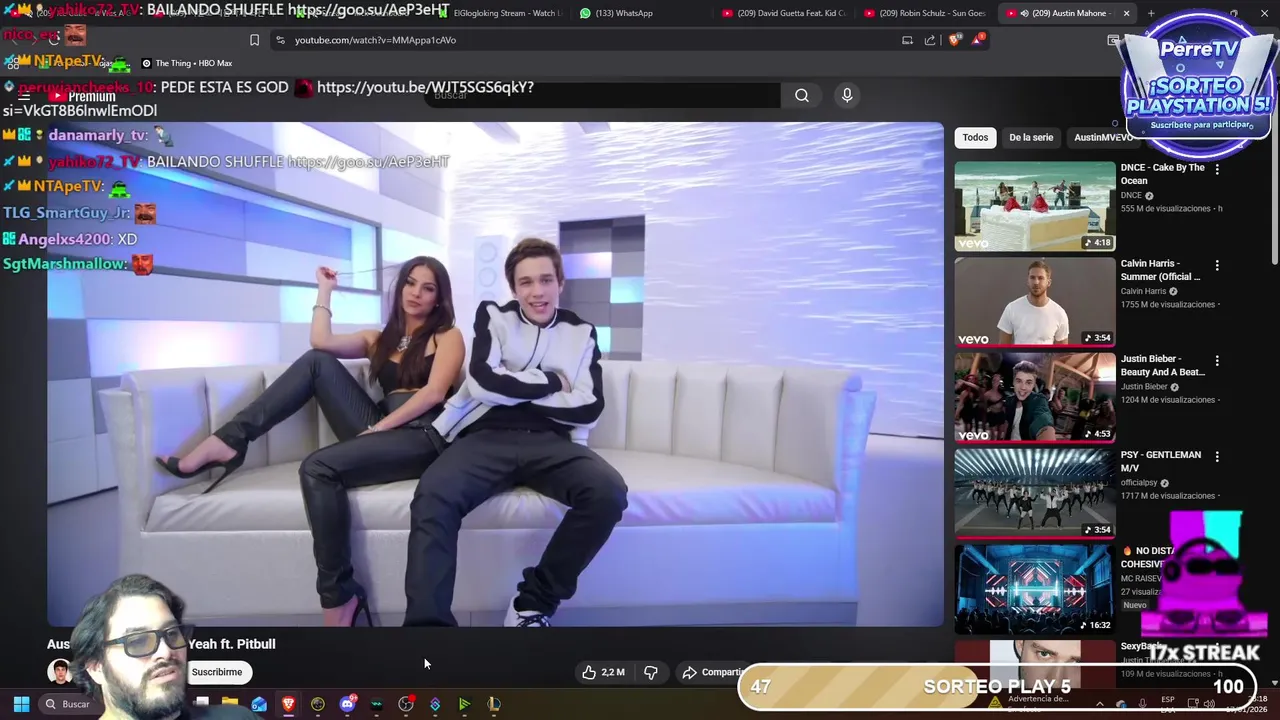Open options menu for Justin Bieber video
Viewport: 1280px width, 720px height.
[1217, 361]
